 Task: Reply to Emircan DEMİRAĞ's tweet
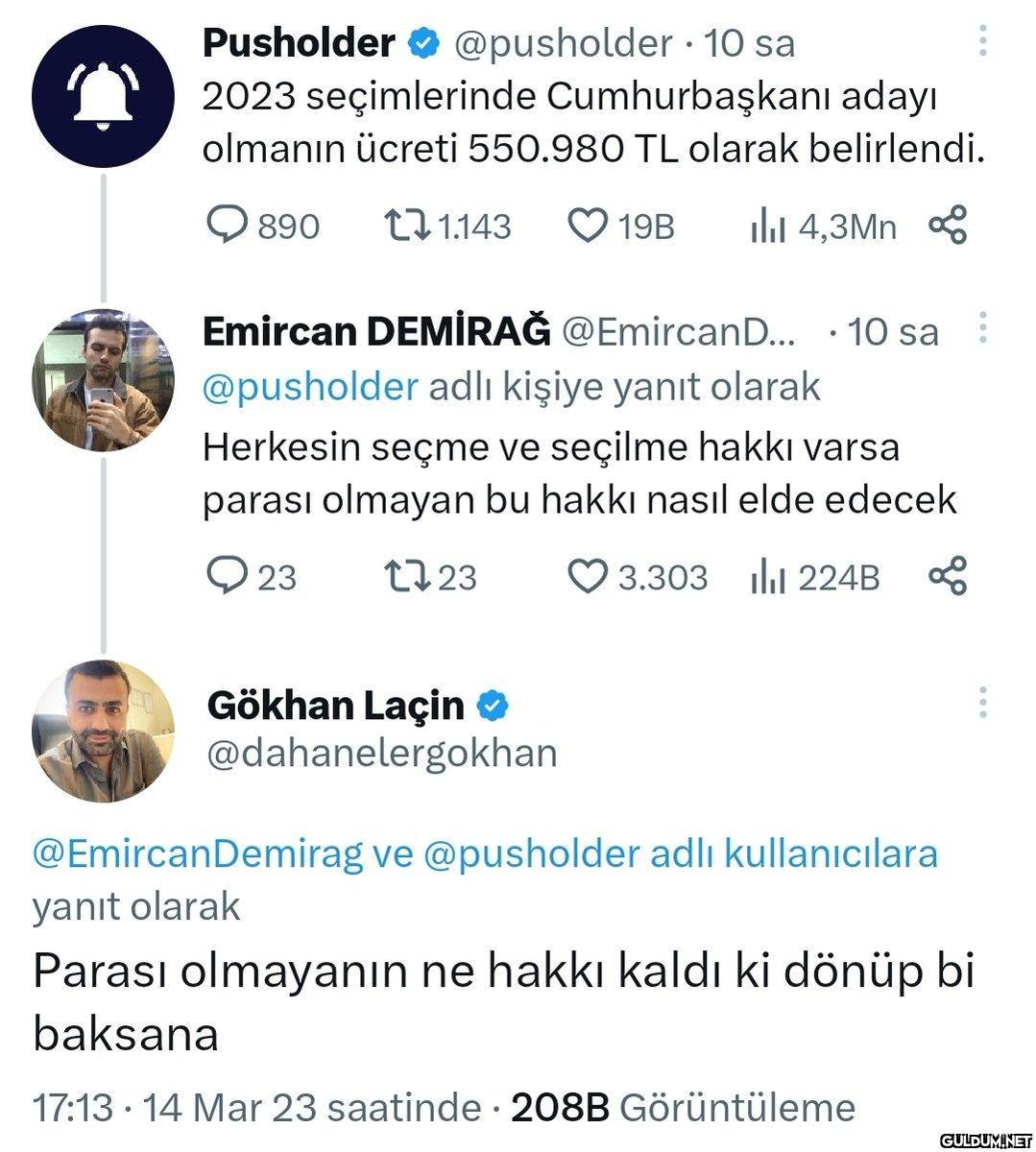(x=228, y=576)
